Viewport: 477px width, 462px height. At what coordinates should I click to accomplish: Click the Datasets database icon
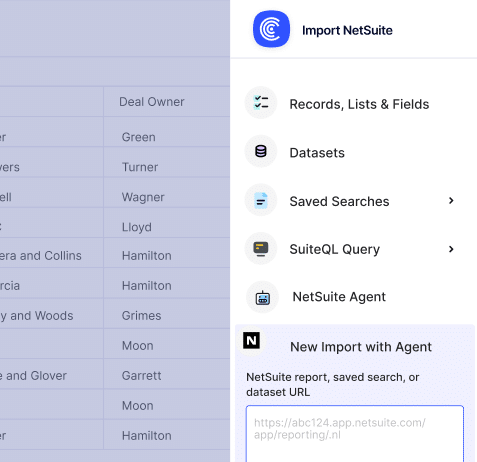click(x=261, y=151)
